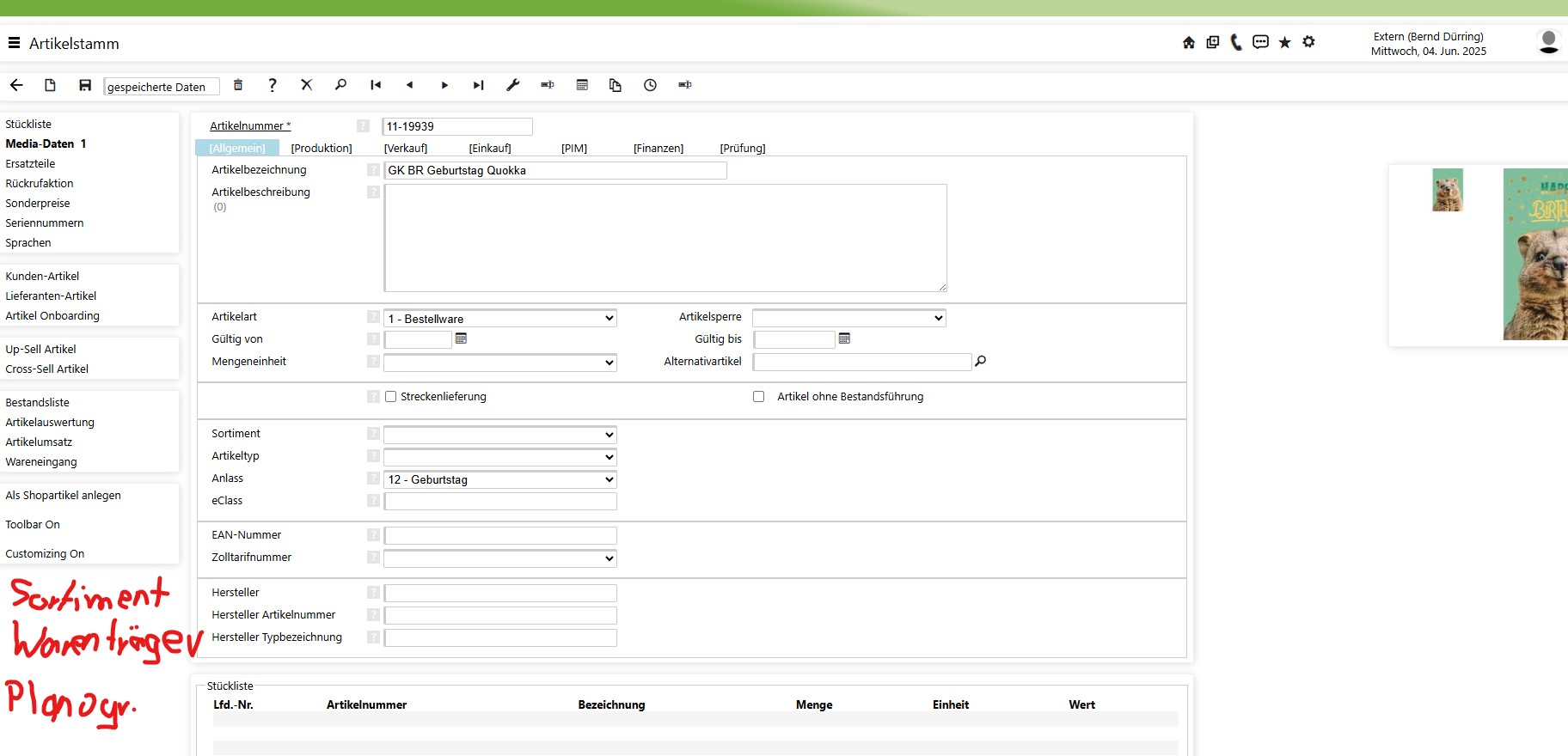Jump to the first record
This screenshot has width=1568, height=756.
[376, 85]
